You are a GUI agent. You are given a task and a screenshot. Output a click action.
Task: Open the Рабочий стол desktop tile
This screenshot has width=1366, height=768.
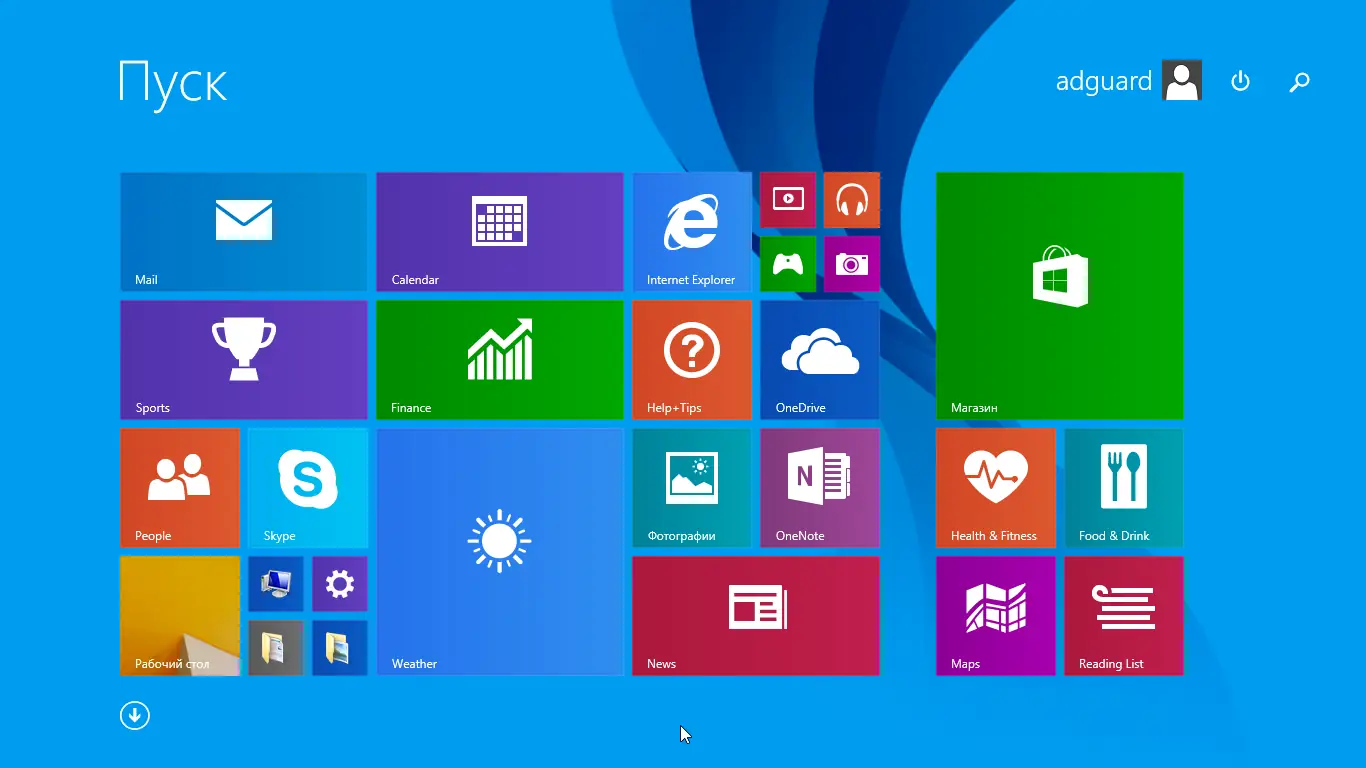pyautogui.click(x=180, y=616)
